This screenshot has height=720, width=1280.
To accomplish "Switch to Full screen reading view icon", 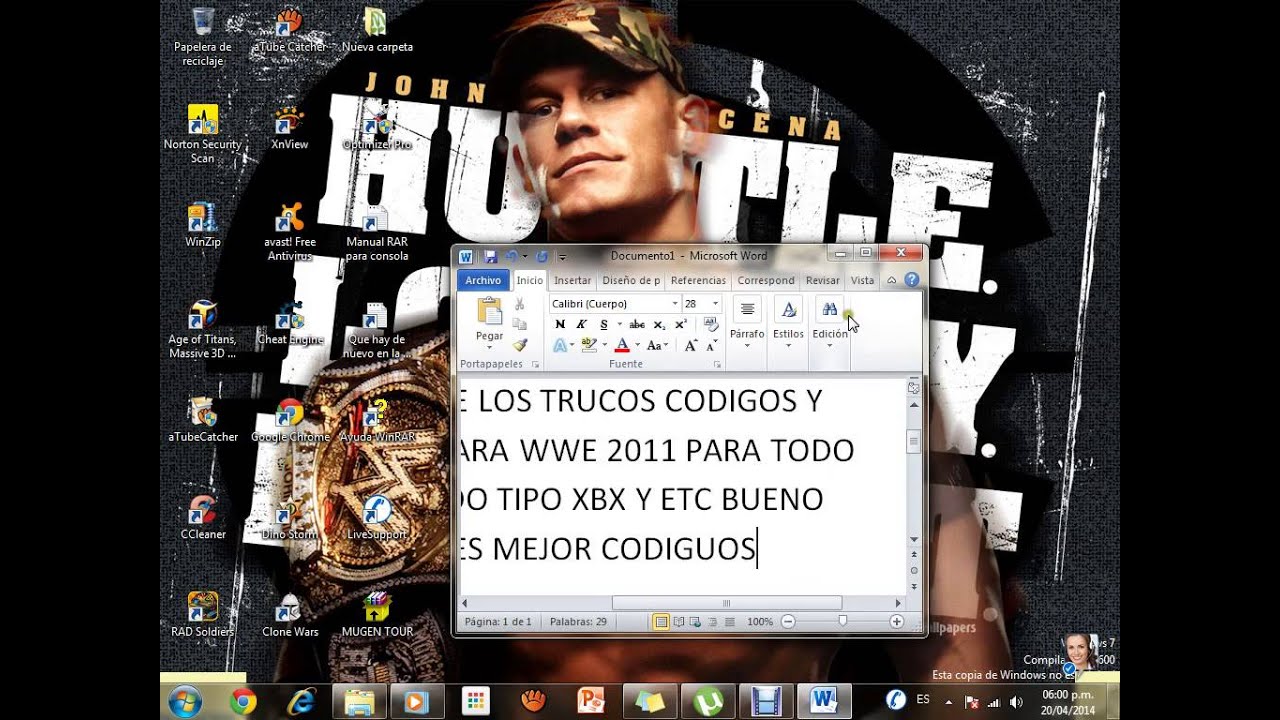I will [679, 622].
